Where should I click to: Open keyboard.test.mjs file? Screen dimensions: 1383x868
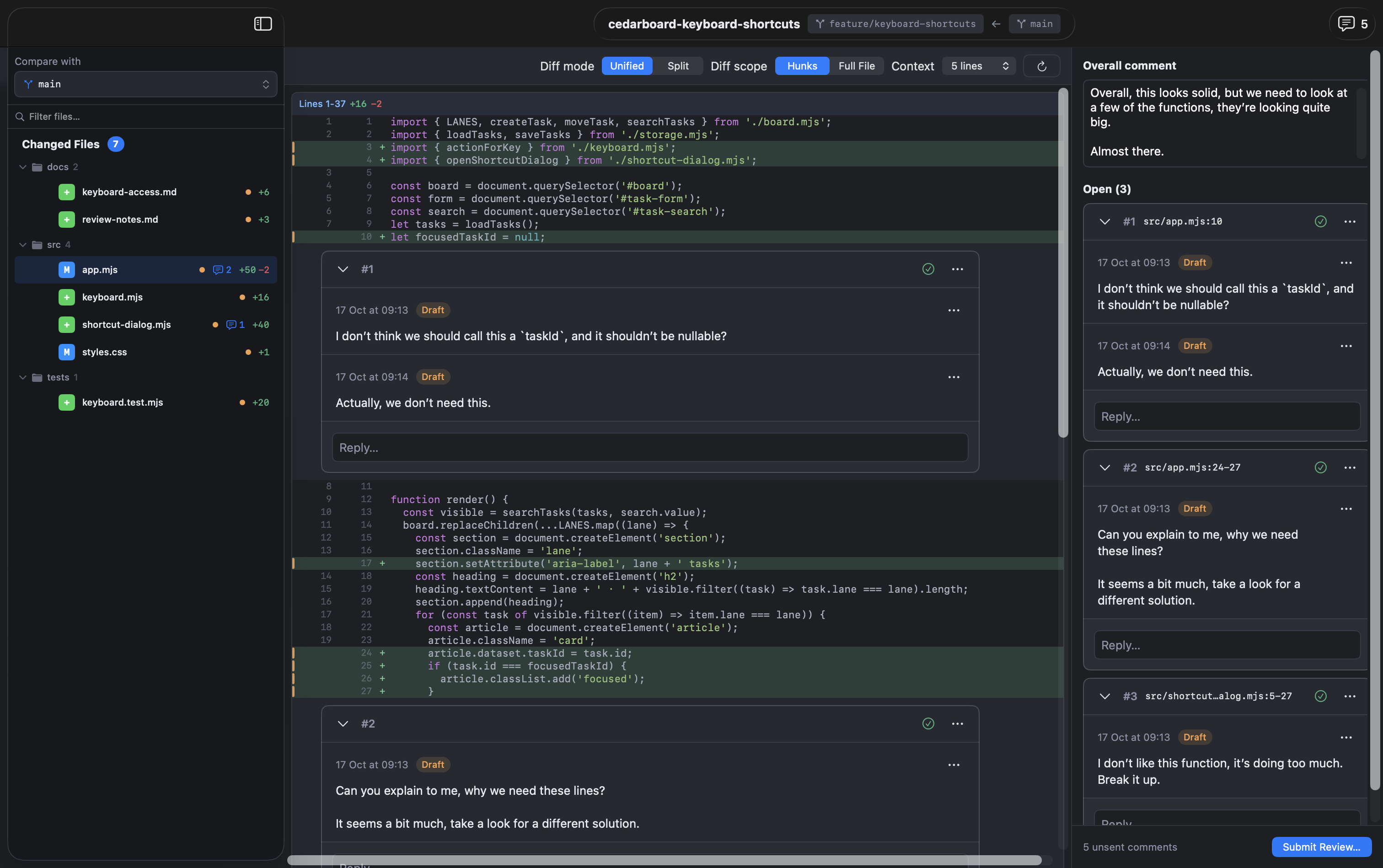146,403
